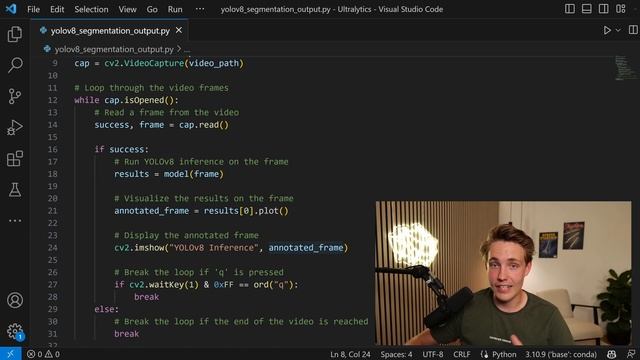
Task: Open the Accounts menu icon
Action: pyautogui.click(x=15, y=300)
